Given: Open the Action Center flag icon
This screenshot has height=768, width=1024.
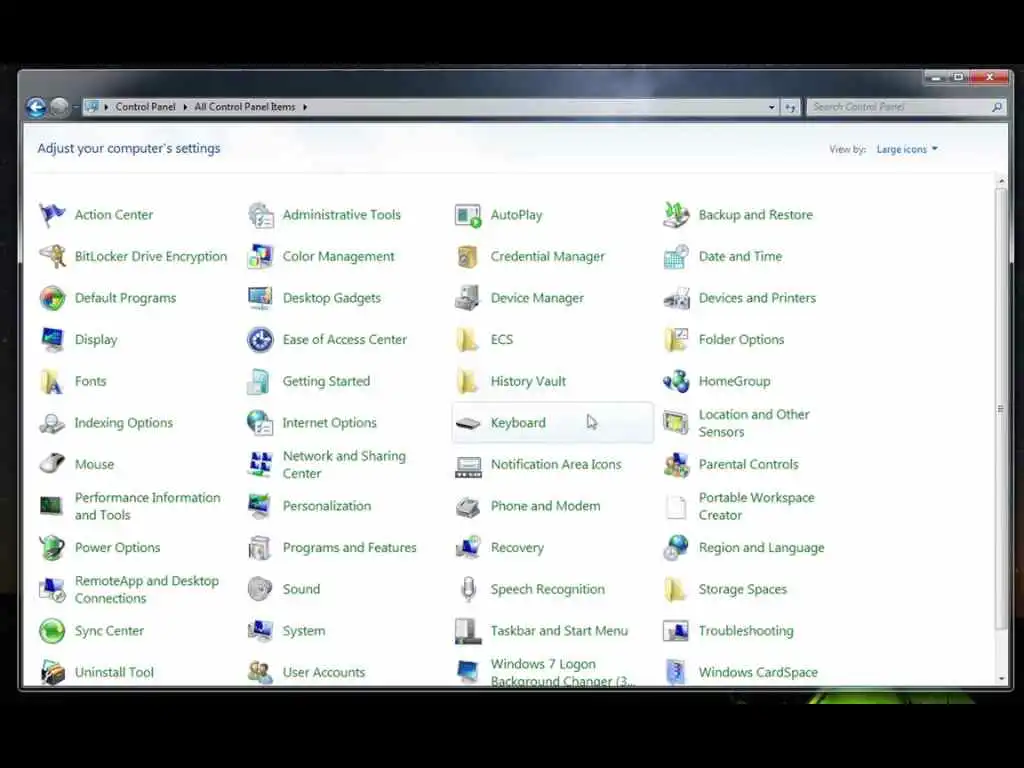Looking at the screenshot, I should click(52, 215).
